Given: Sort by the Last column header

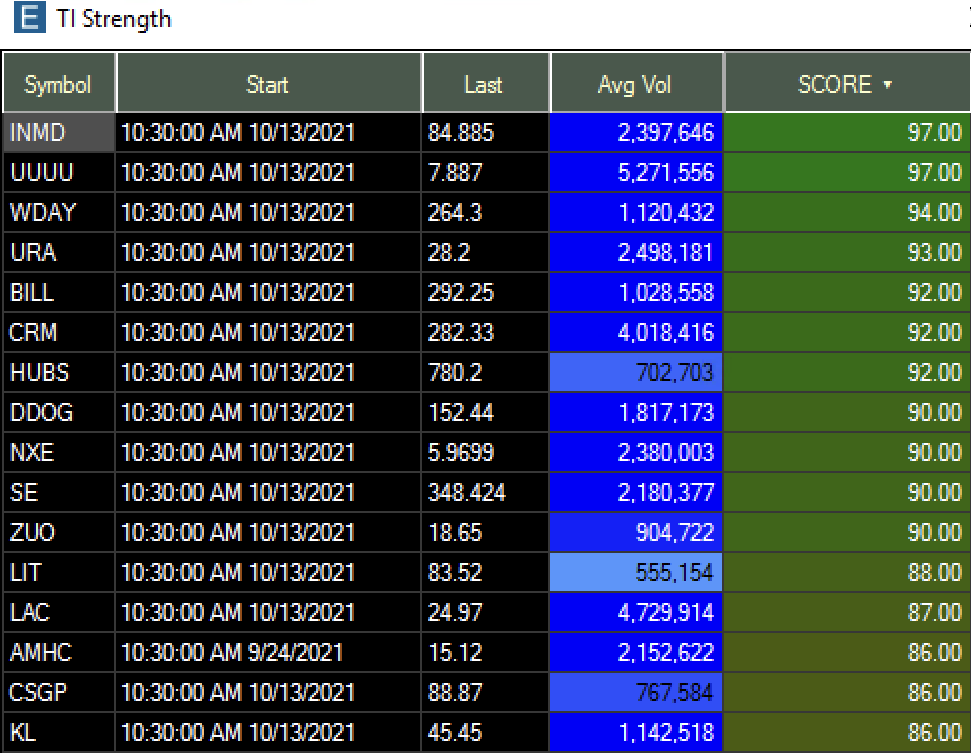Looking at the screenshot, I should (485, 83).
